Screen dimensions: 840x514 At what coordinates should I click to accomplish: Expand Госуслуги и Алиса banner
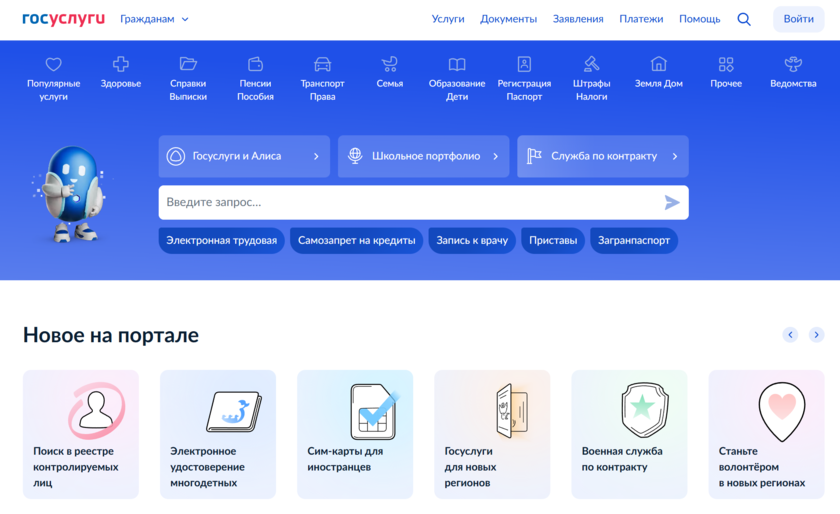pos(244,157)
